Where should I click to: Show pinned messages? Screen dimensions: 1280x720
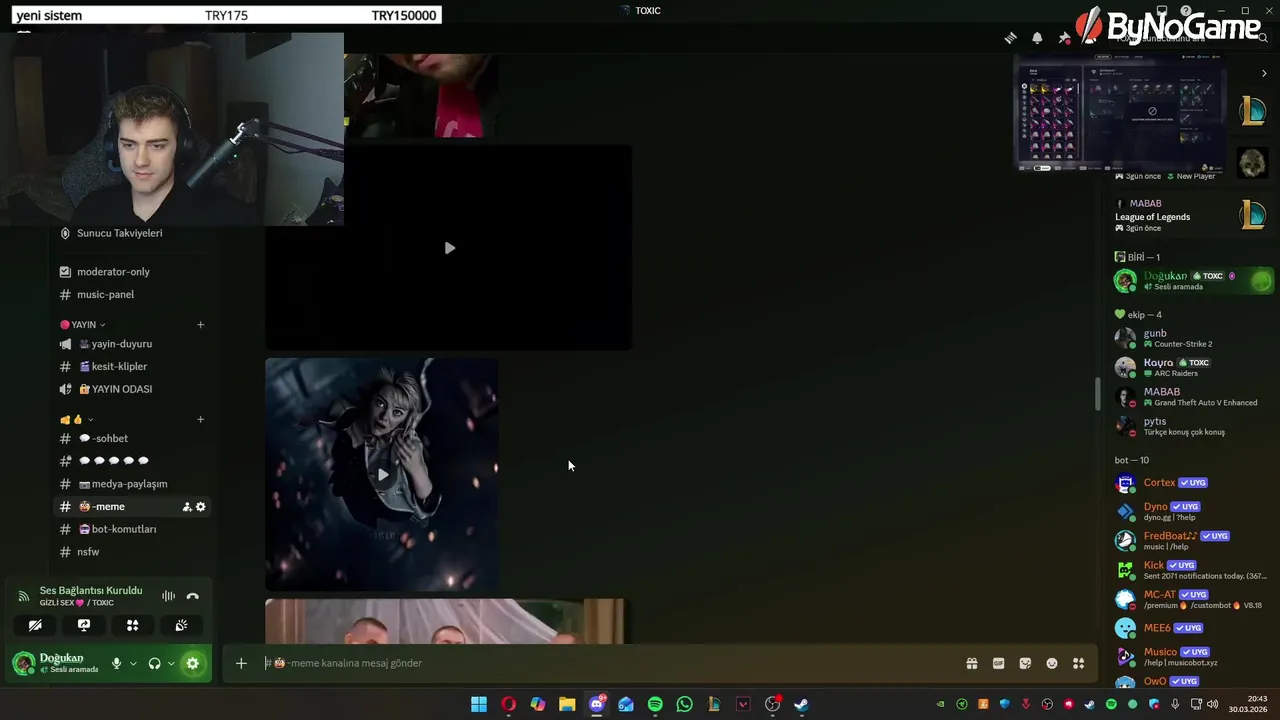click(x=1064, y=38)
